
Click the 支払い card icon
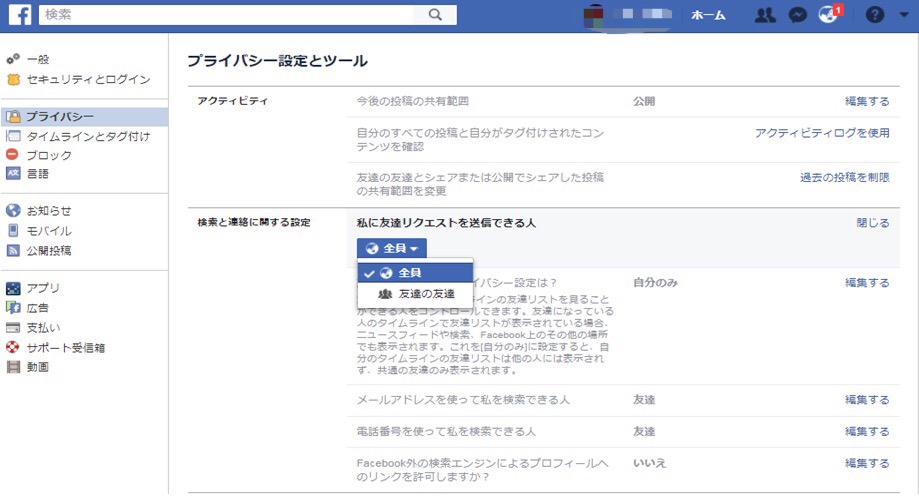[13, 327]
